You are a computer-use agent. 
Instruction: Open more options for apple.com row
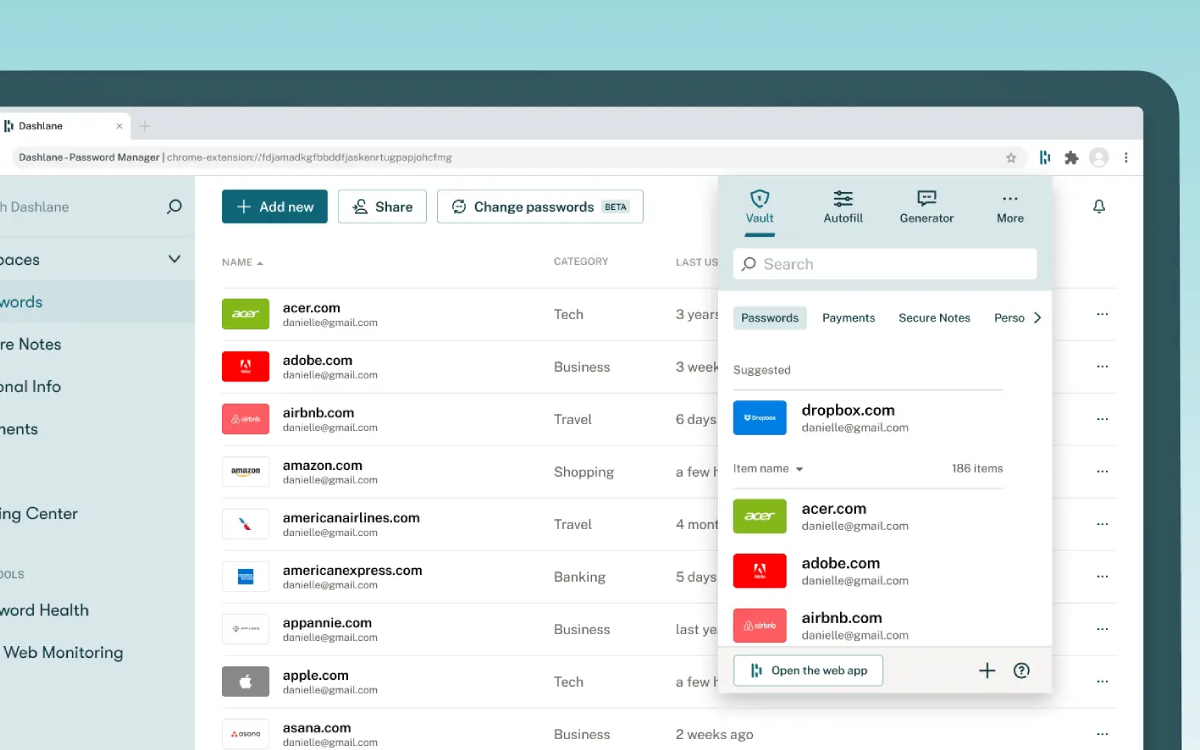(1102, 681)
